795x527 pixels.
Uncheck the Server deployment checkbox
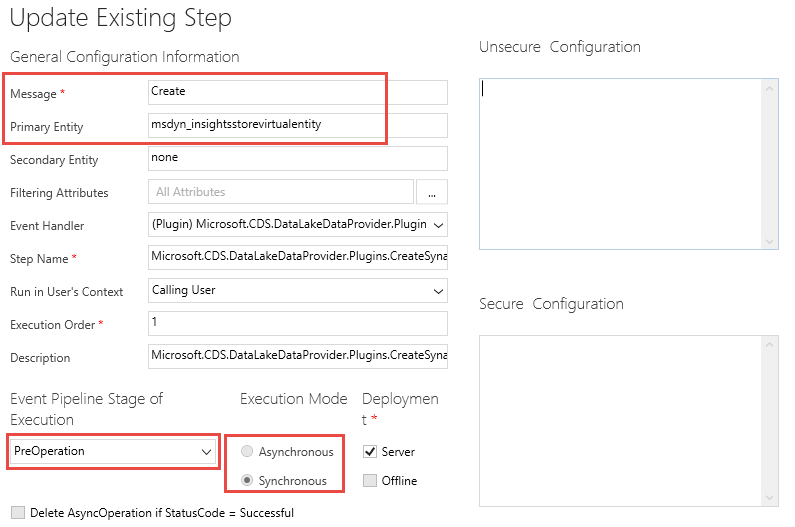tap(370, 452)
